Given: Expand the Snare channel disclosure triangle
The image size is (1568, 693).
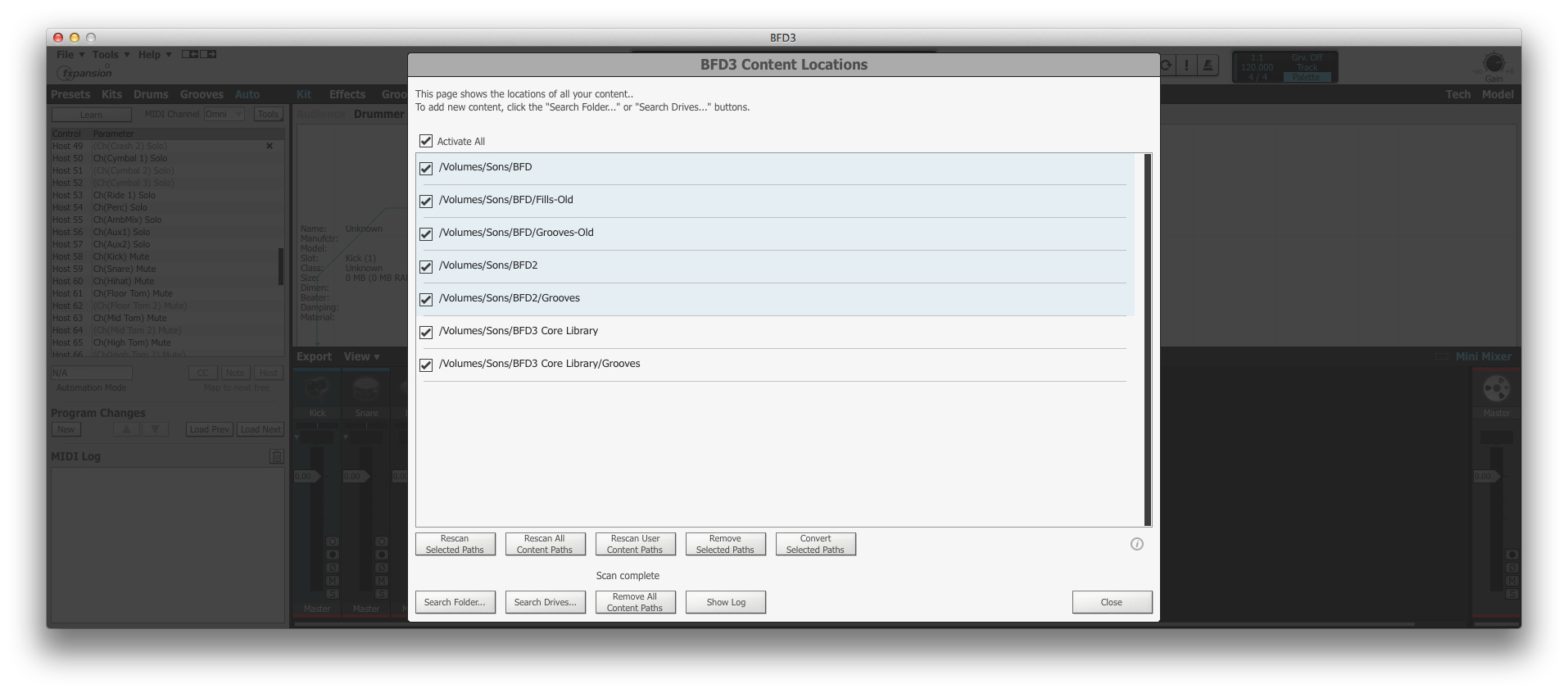Looking at the screenshot, I should pyautogui.click(x=346, y=437).
